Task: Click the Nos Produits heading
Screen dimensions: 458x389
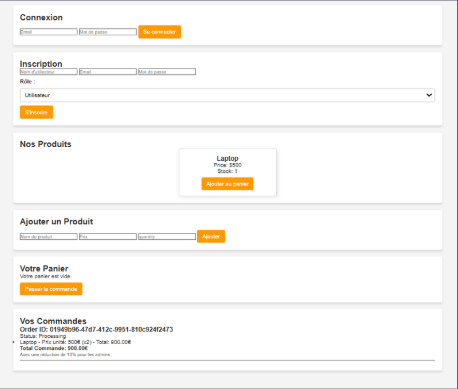Action: point(45,144)
